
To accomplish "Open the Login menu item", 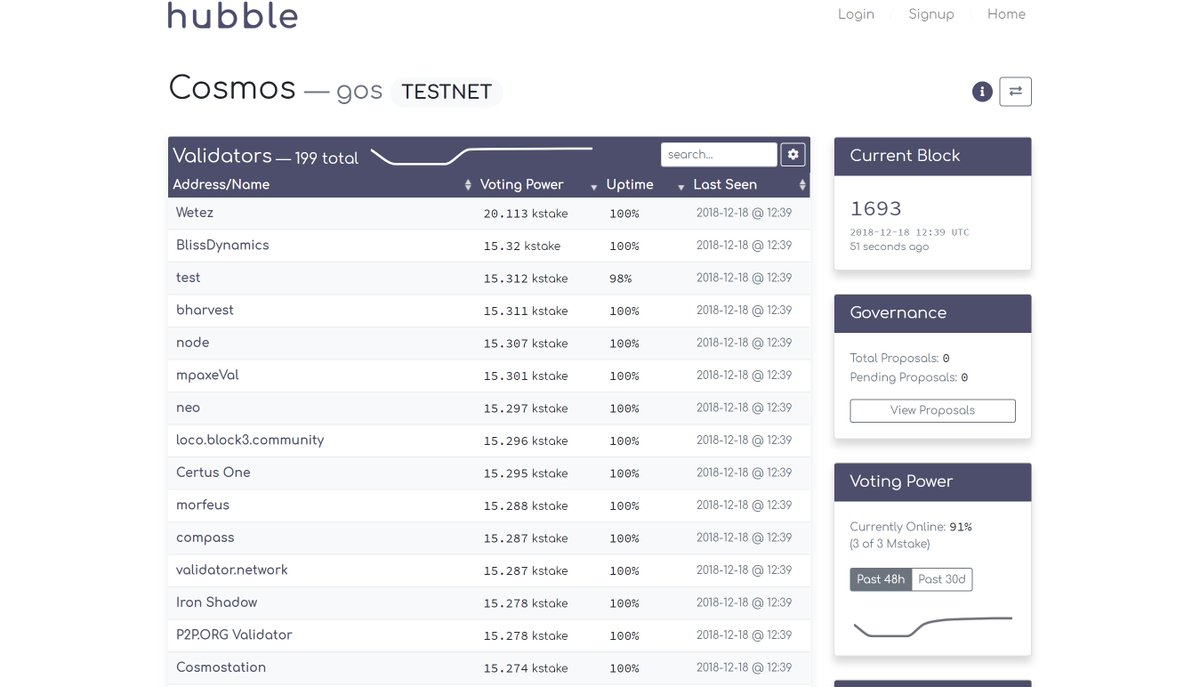I will (x=855, y=14).
